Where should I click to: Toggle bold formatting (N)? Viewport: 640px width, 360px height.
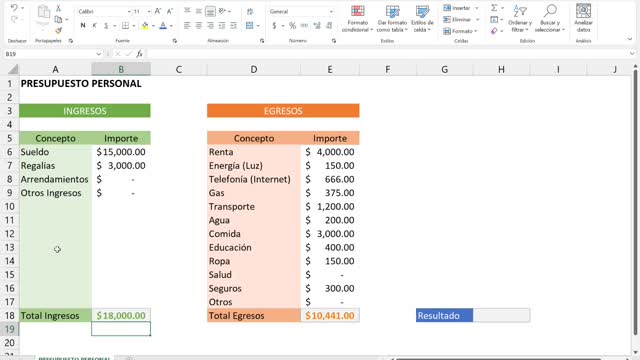tap(83, 26)
